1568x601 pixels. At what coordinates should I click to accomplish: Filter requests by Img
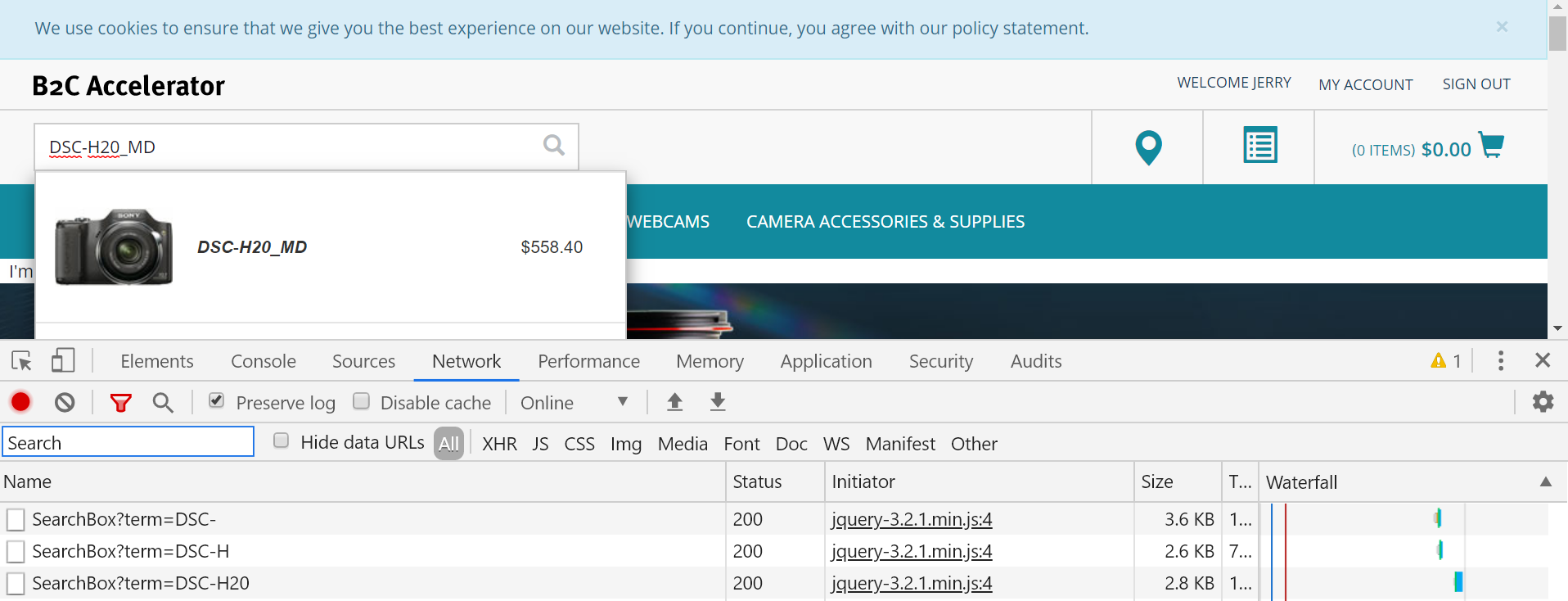(x=626, y=444)
